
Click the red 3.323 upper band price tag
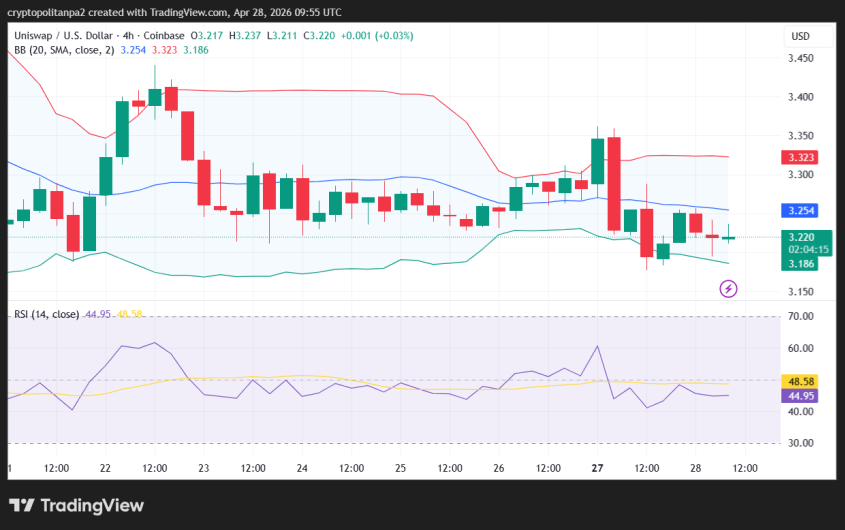(x=800, y=157)
